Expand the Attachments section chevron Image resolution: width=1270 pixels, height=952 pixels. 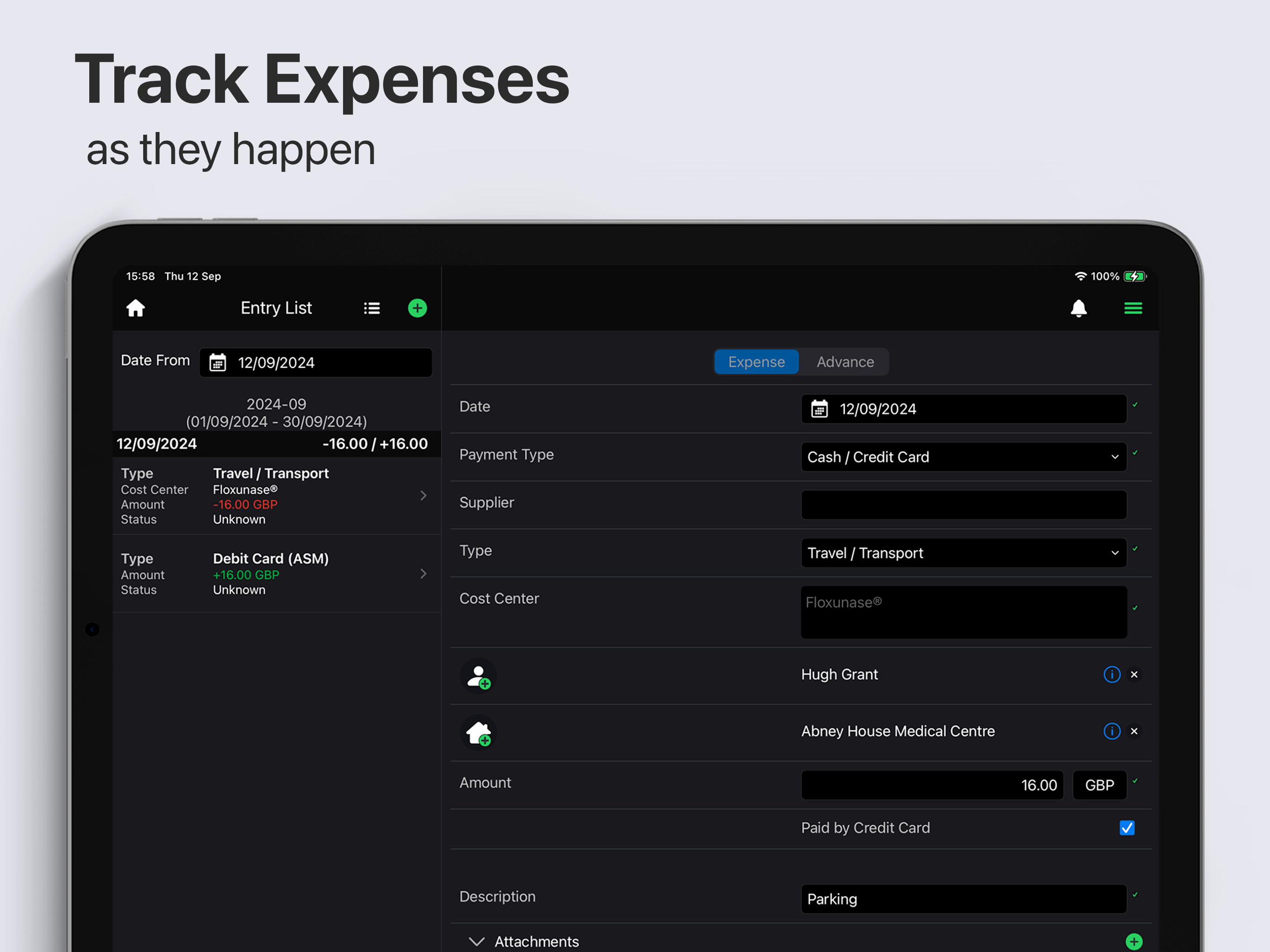(476, 942)
